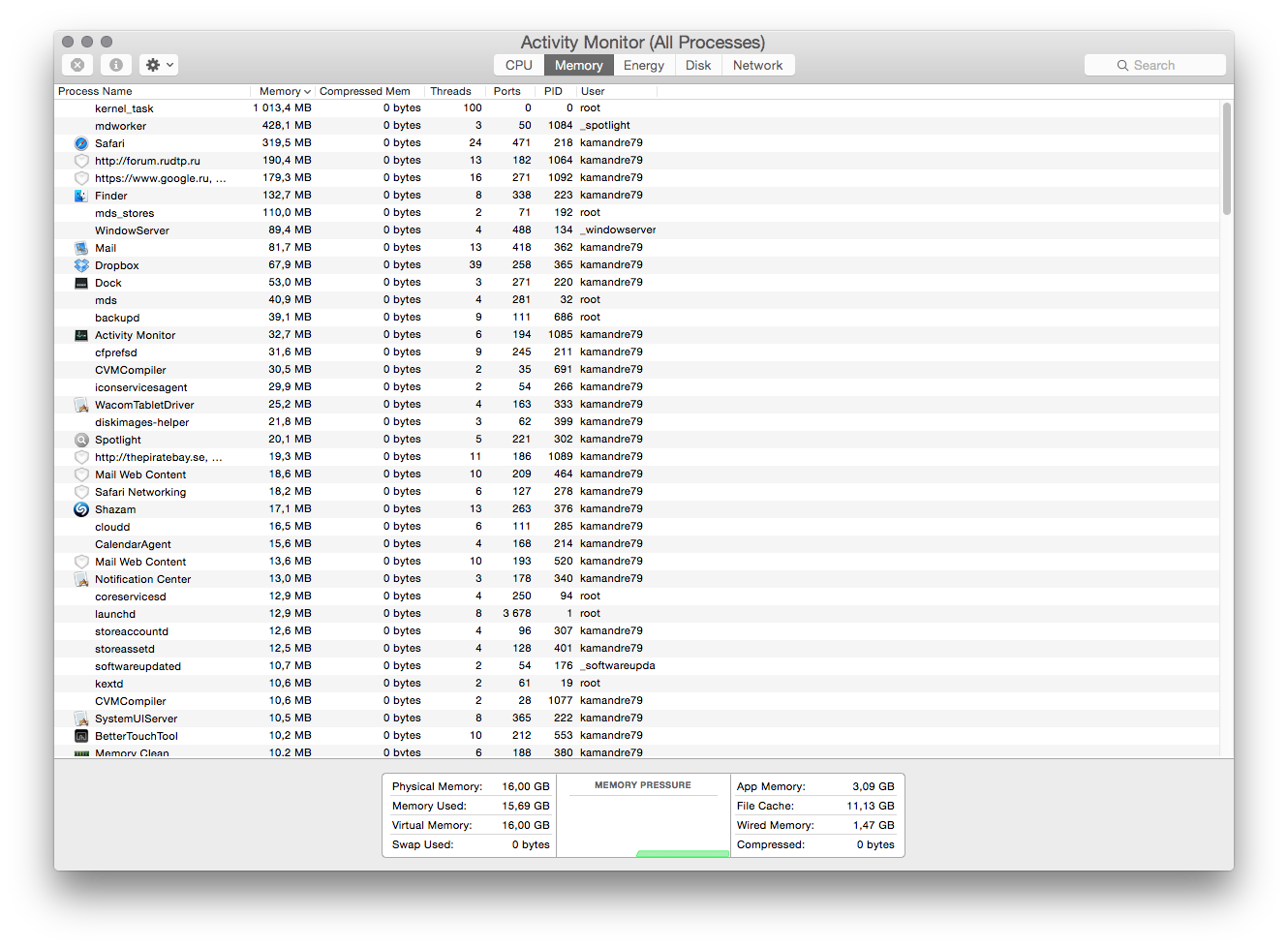The image size is (1288, 948).
Task: Select the cloudd process row
Action: click(x=637, y=527)
